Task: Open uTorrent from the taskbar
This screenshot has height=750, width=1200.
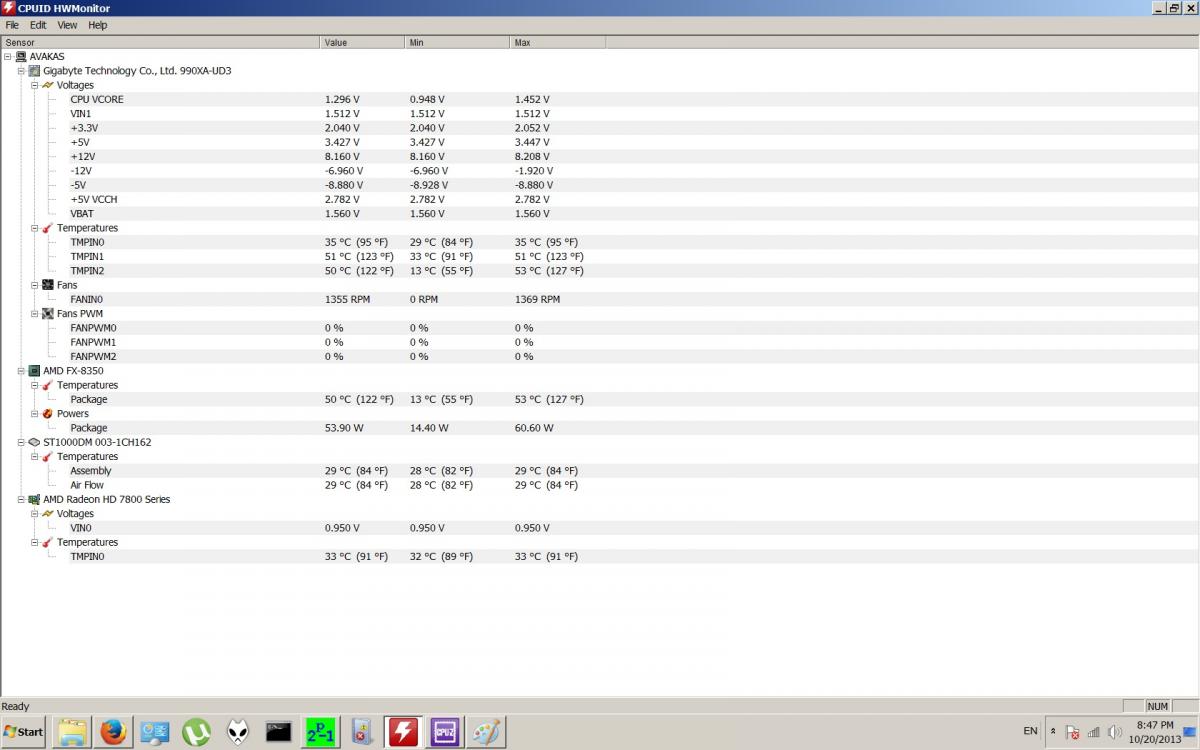Action: (x=196, y=732)
